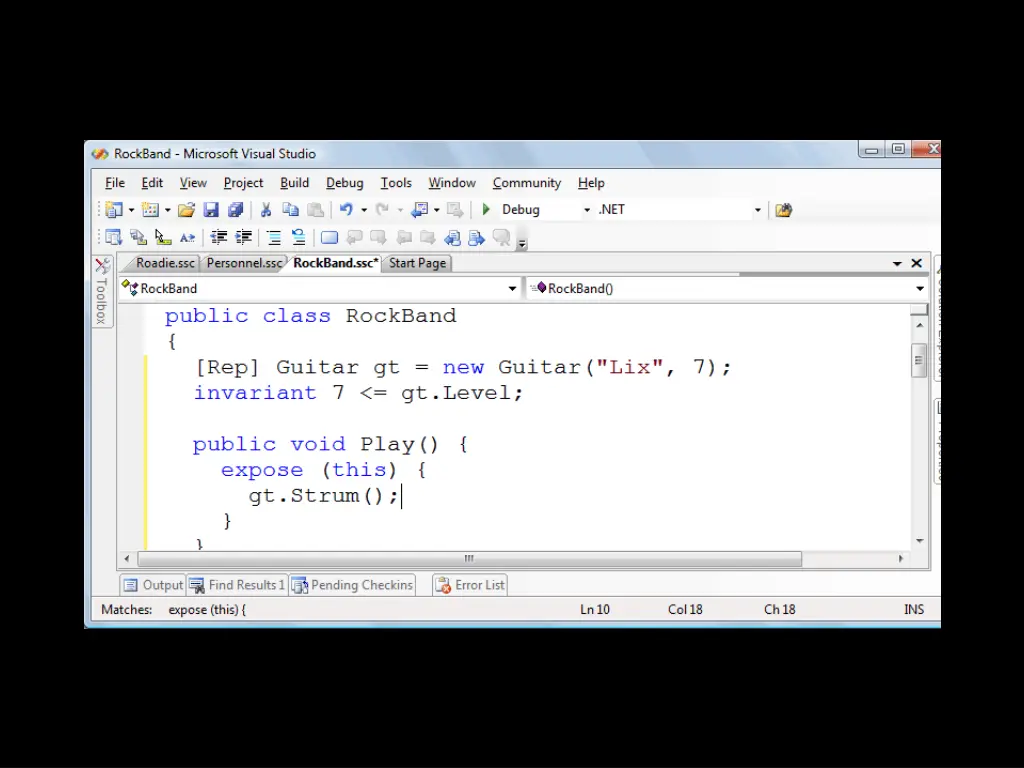The height and width of the screenshot is (768, 1024).
Task: Open the Debug configuration dropdown
Action: 586,210
